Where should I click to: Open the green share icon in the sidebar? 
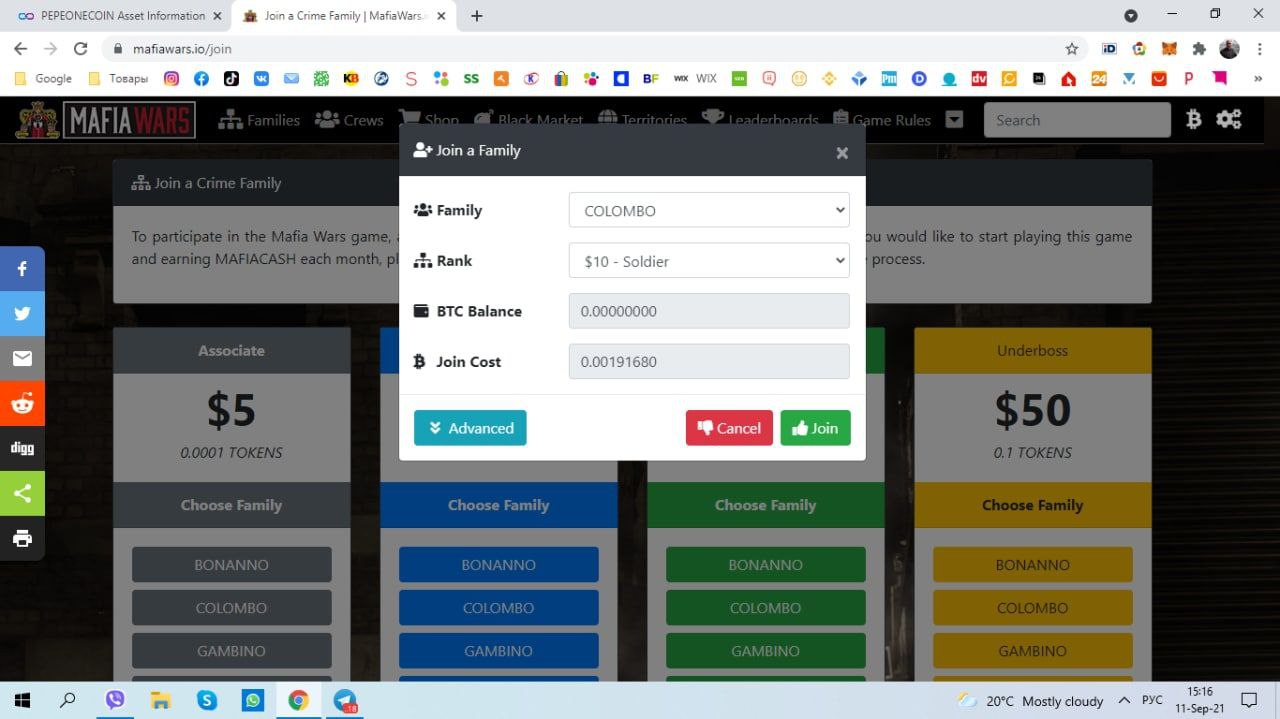(22, 493)
